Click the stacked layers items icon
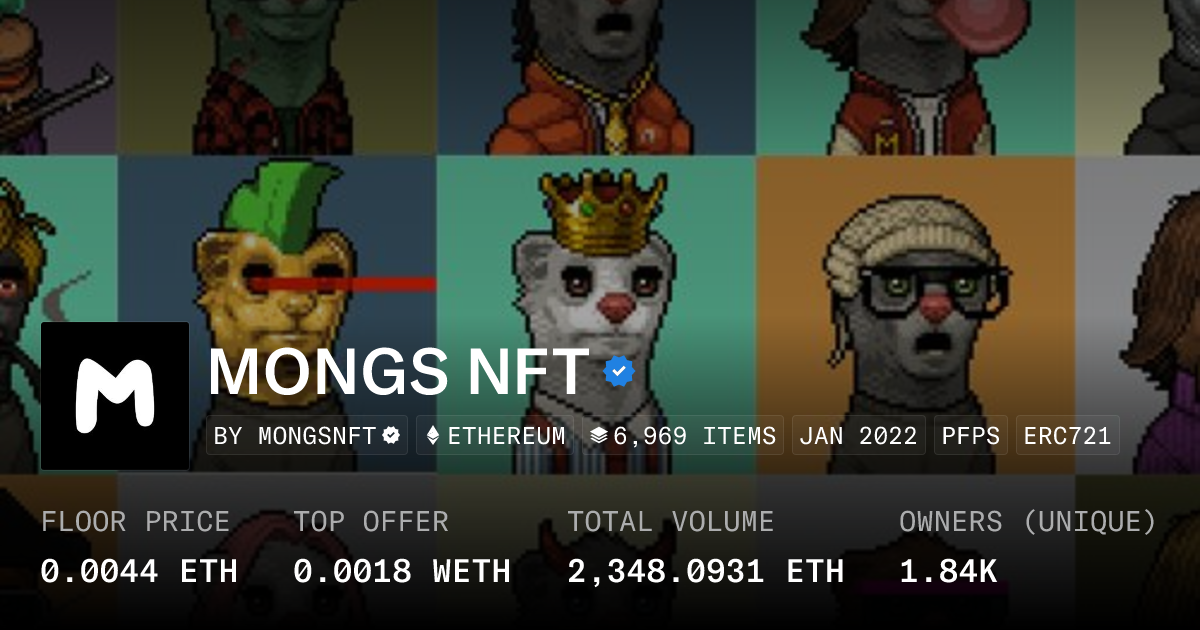This screenshot has height=630, width=1200. pos(599,436)
